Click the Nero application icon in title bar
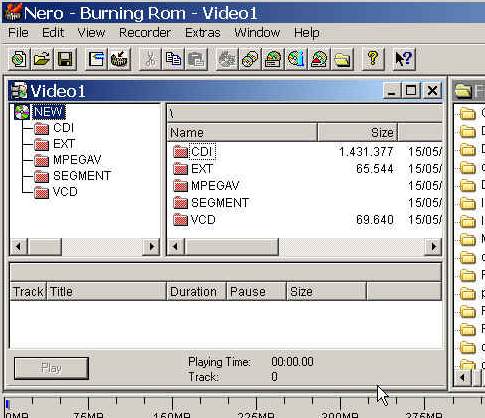 [x=13, y=13]
